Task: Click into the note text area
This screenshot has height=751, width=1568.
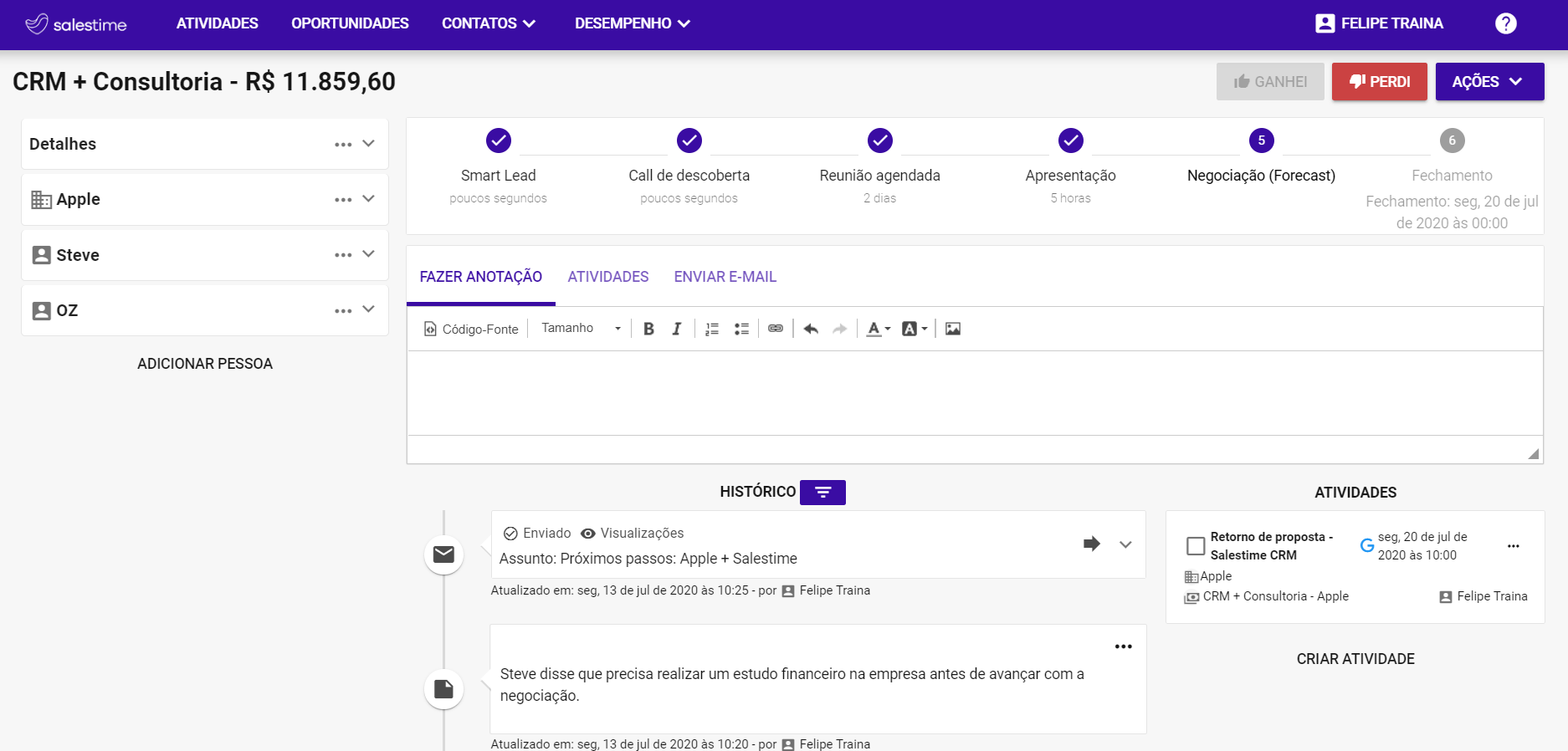Action: [x=975, y=393]
